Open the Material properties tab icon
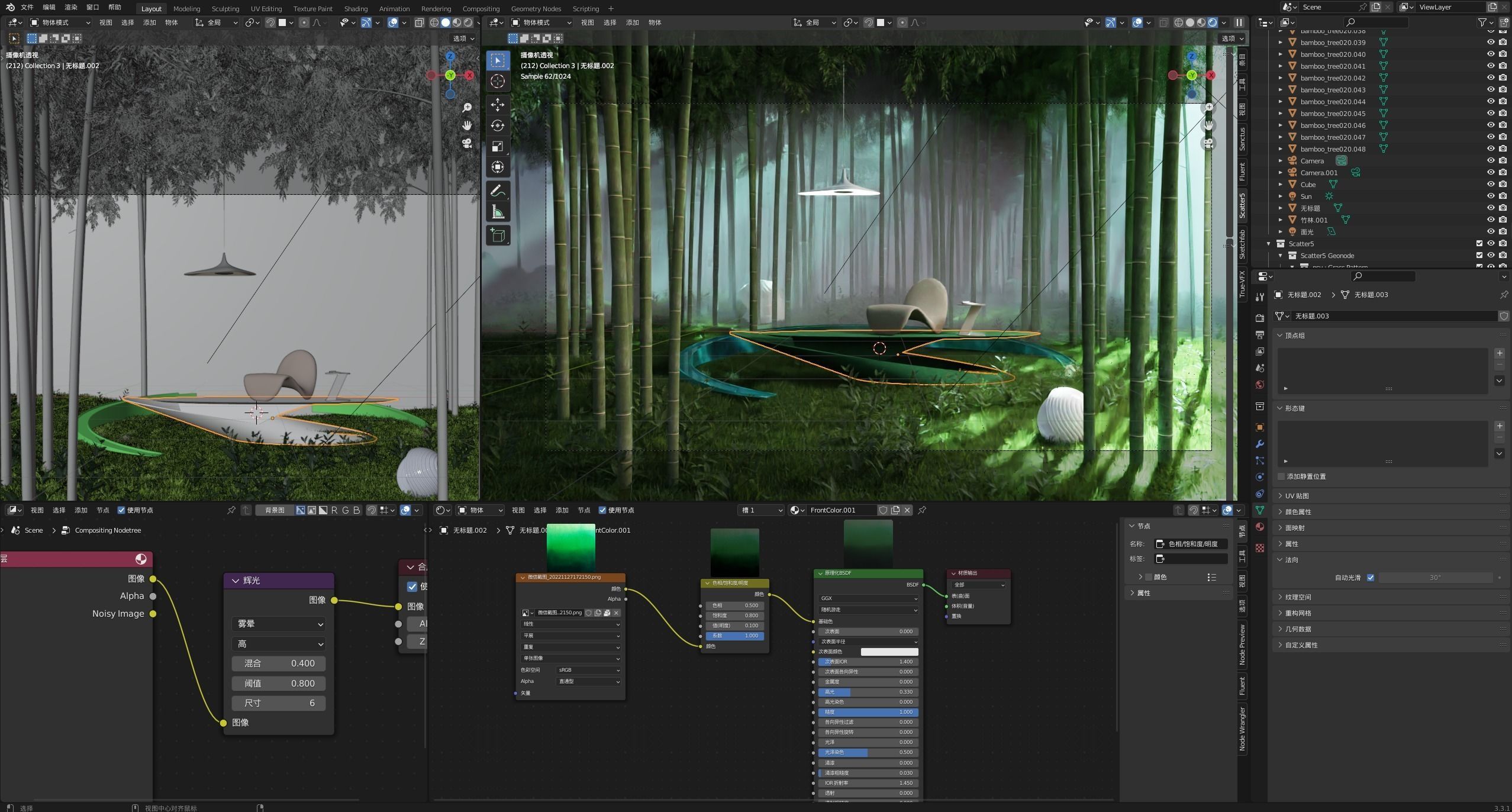 pos(1260,527)
